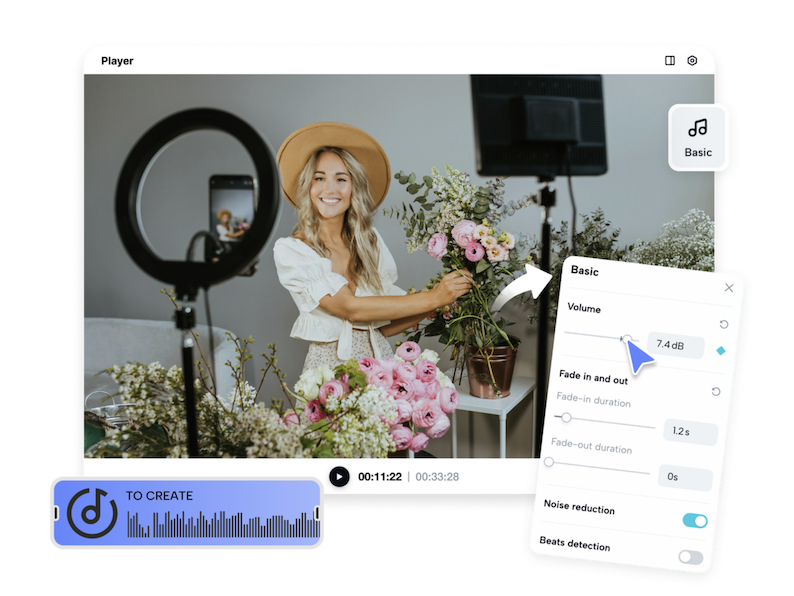Click the Player panel title
The height and width of the screenshot is (596, 794).
click(x=117, y=61)
